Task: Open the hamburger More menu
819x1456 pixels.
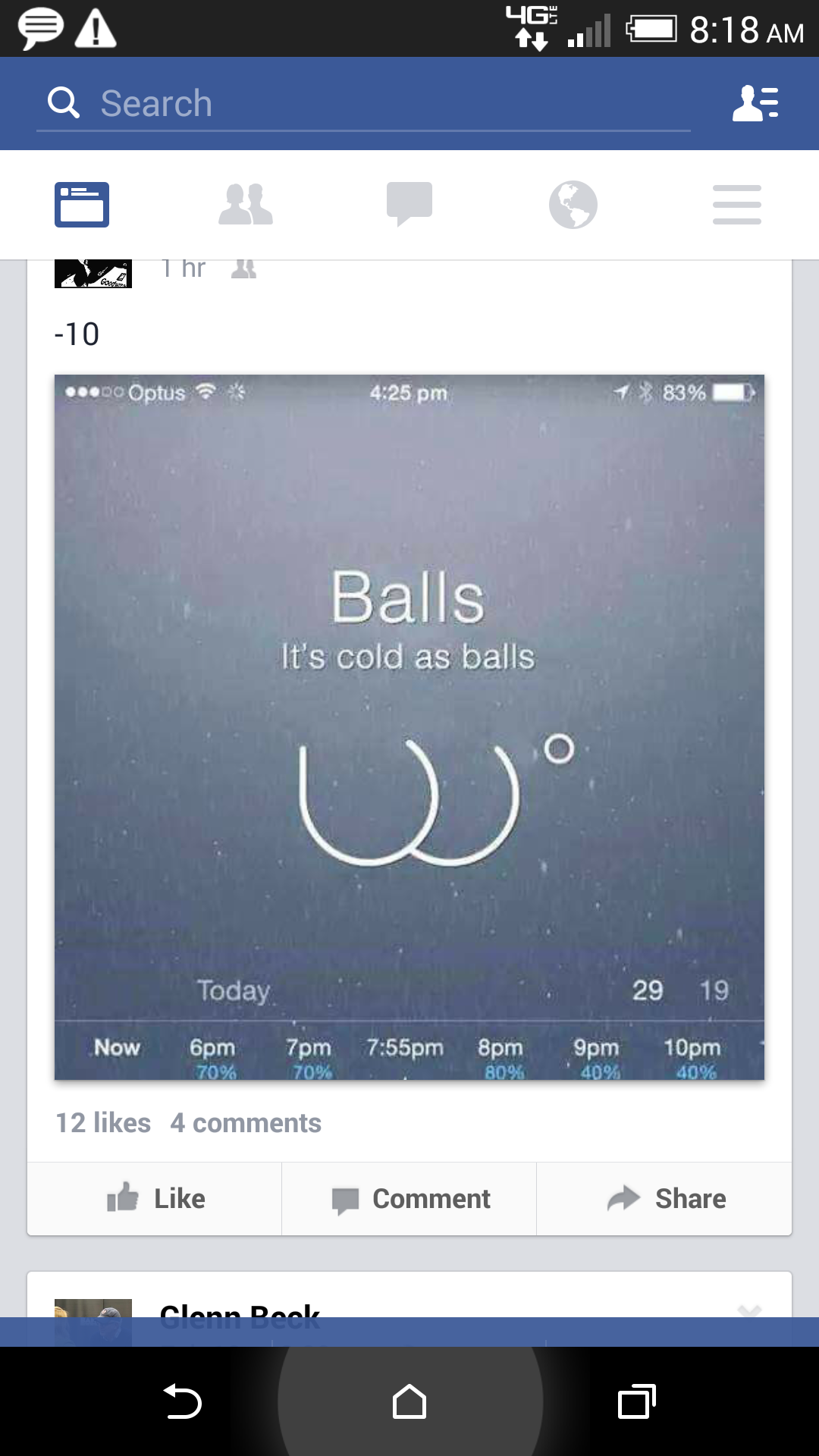Action: coord(737,205)
